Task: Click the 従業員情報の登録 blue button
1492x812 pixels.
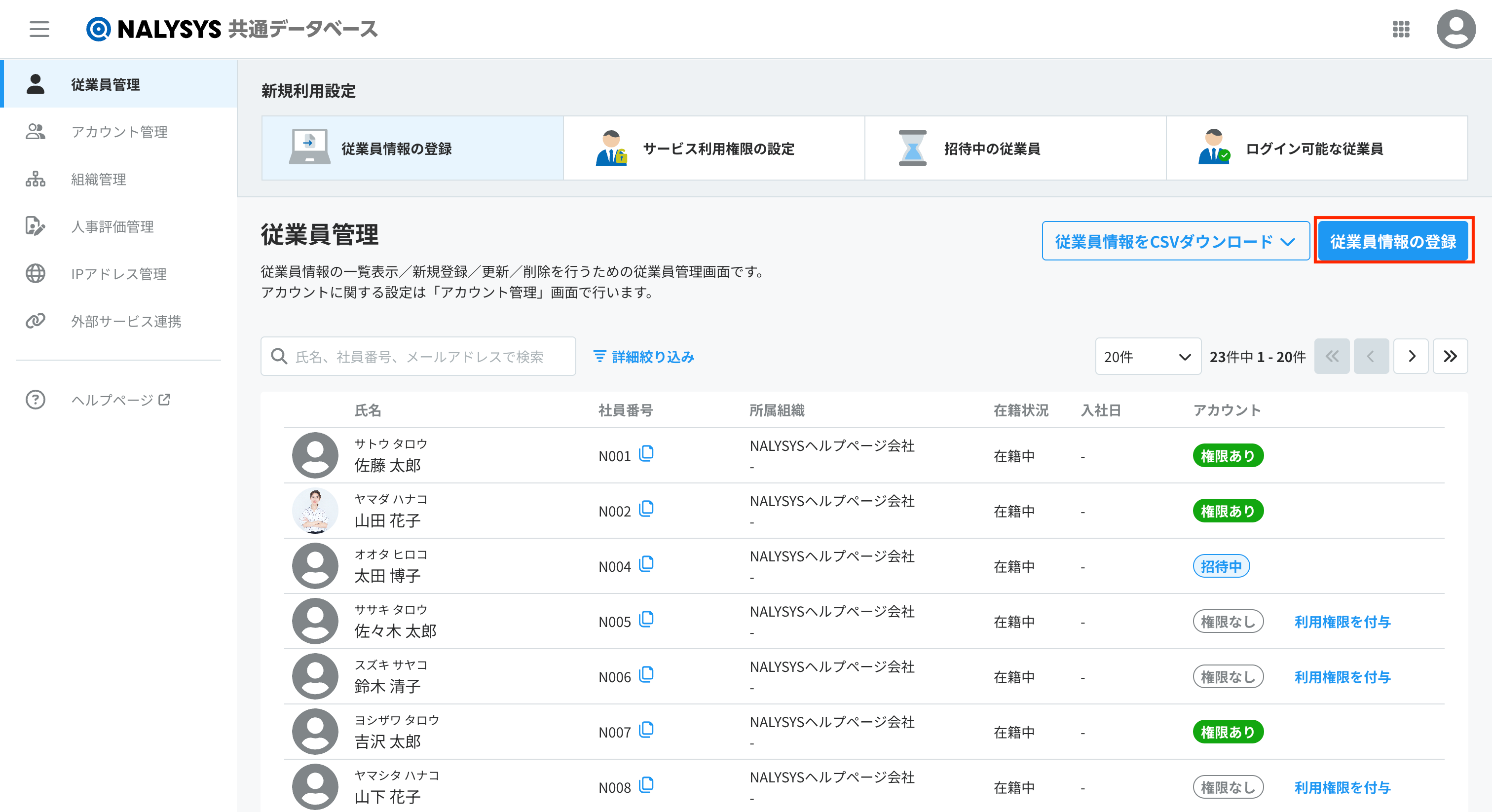Action: (x=1393, y=242)
